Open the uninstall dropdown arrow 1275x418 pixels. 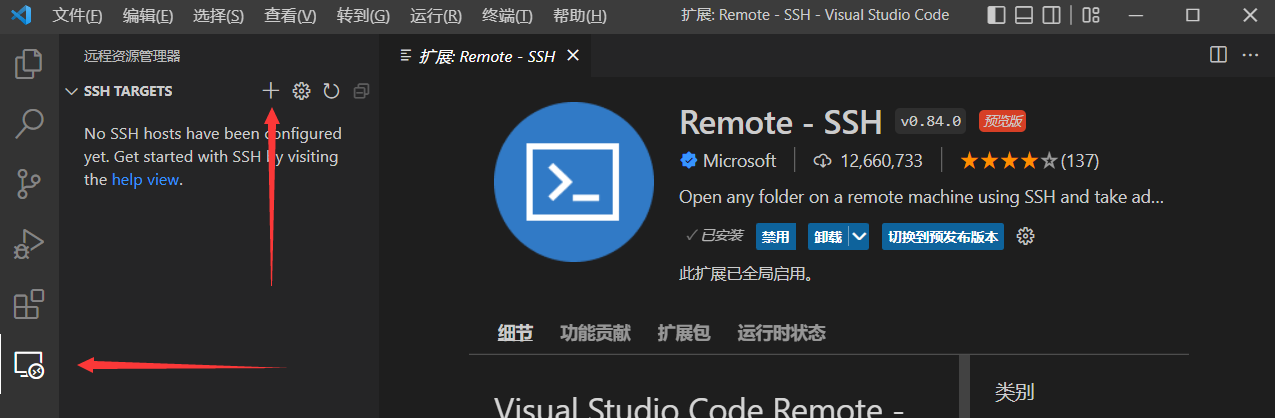coord(860,237)
